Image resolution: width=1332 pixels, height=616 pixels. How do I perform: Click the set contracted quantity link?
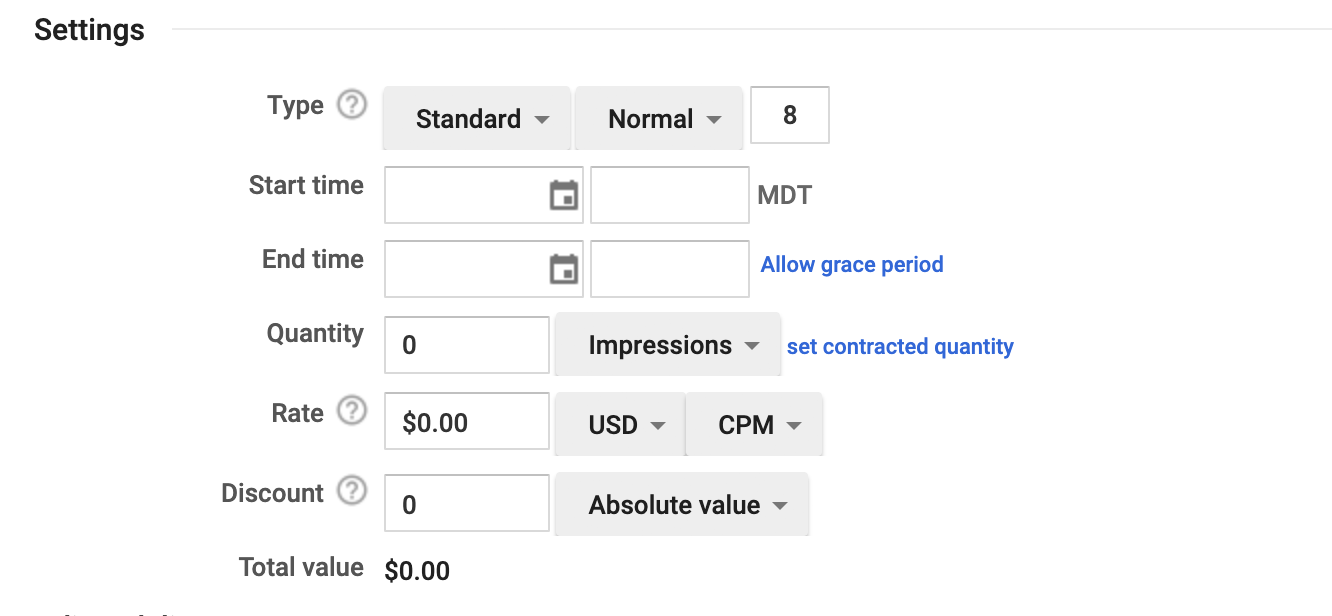[x=899, y=346]
